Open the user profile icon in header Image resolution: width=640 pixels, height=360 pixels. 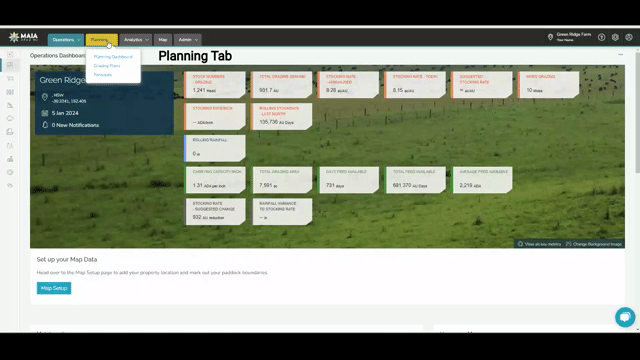point(629,37)
